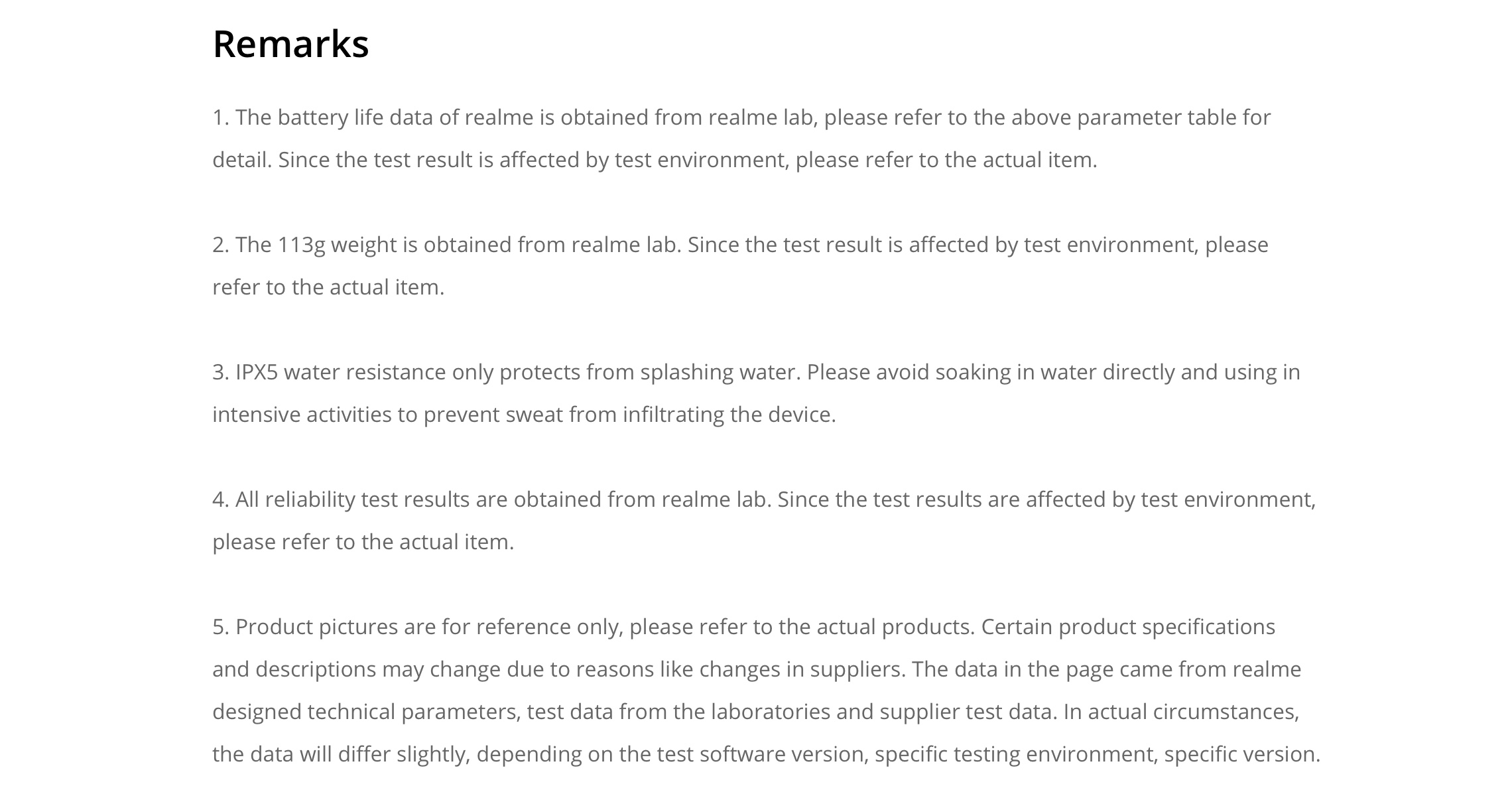Click the Product pictures reference remark
This screenshot has height=796, width=1512.
point(767,691)
